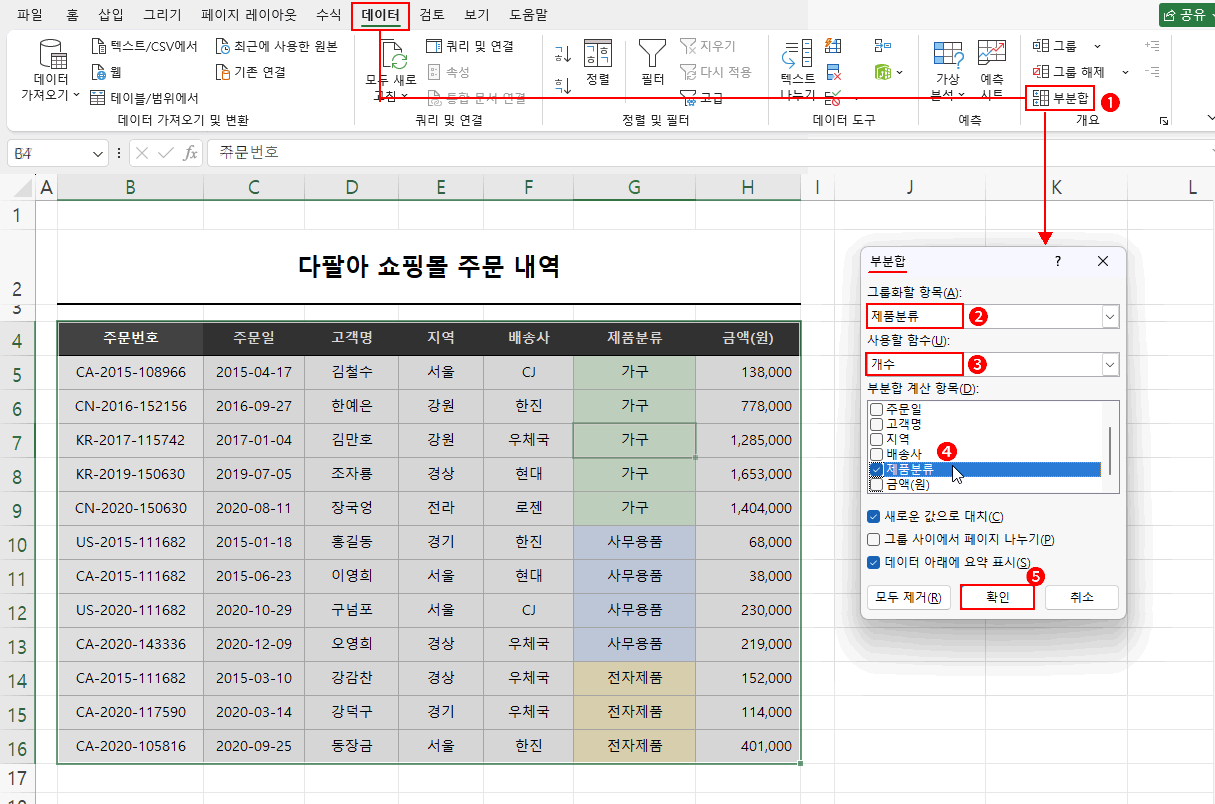Image resolution: width=1215 pixels, height=804 pixels.
Task: Click the 확인 button
Action: pyautogui.click(x=996, y=596)
